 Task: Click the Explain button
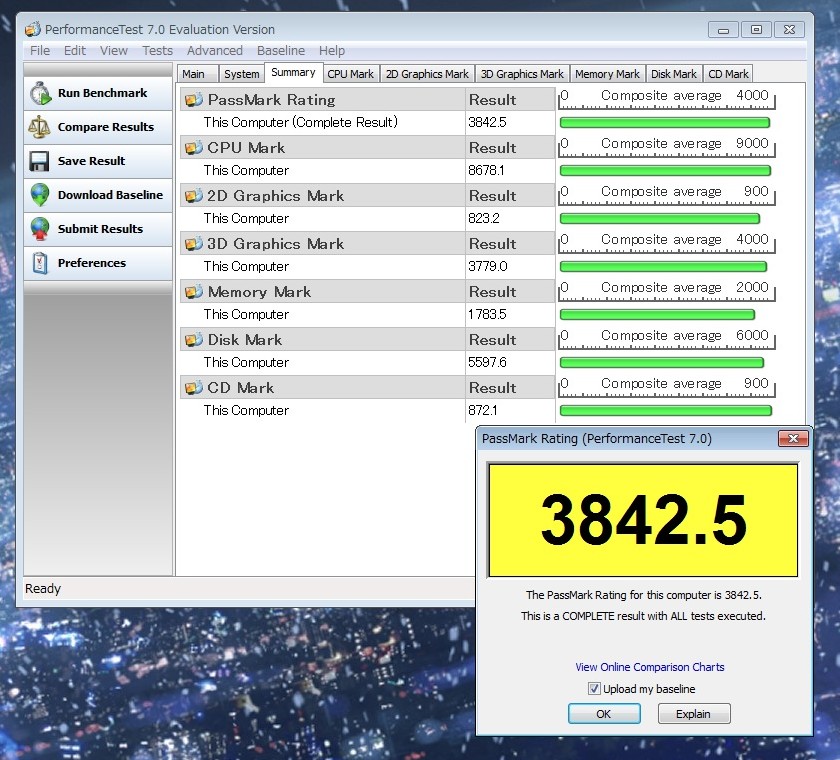[693, 713]
